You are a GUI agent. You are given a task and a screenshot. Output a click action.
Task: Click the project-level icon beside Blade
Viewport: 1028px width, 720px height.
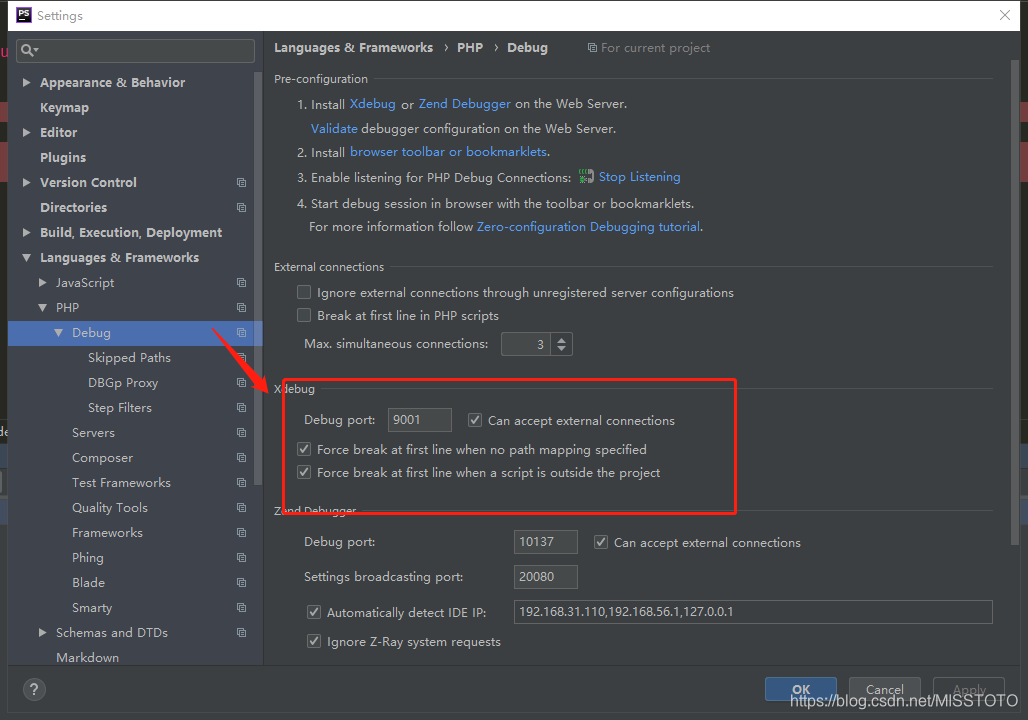point(241,582)
